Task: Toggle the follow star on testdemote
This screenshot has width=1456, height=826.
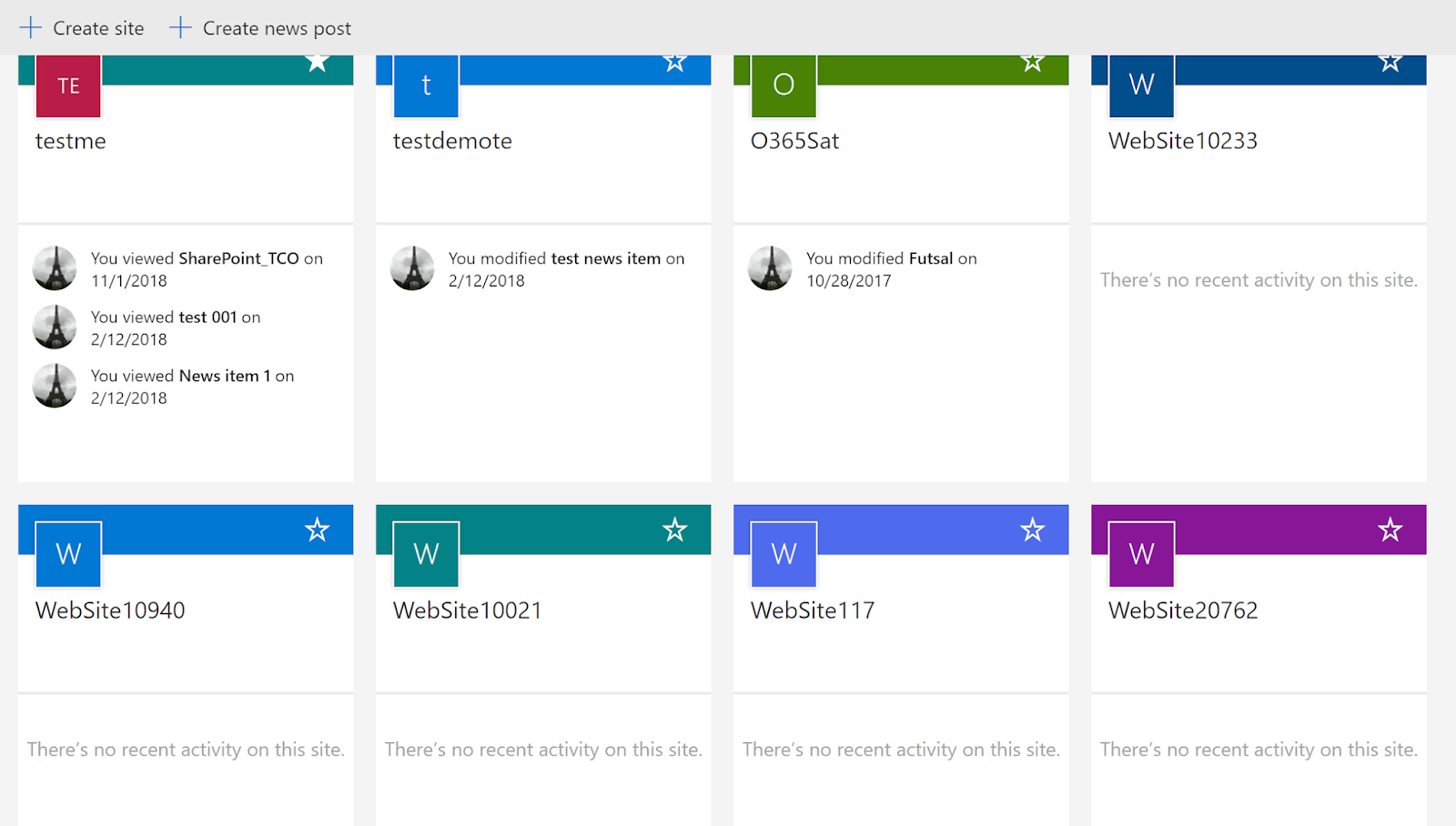Action: pyautogui.click(x=674, y=60)
